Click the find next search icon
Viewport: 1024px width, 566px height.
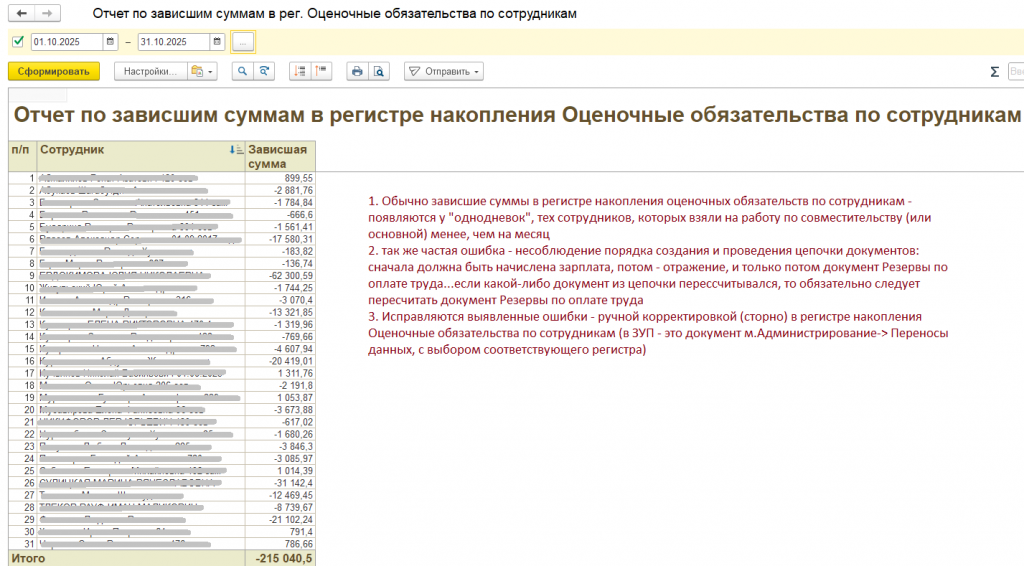coord(264,71)
